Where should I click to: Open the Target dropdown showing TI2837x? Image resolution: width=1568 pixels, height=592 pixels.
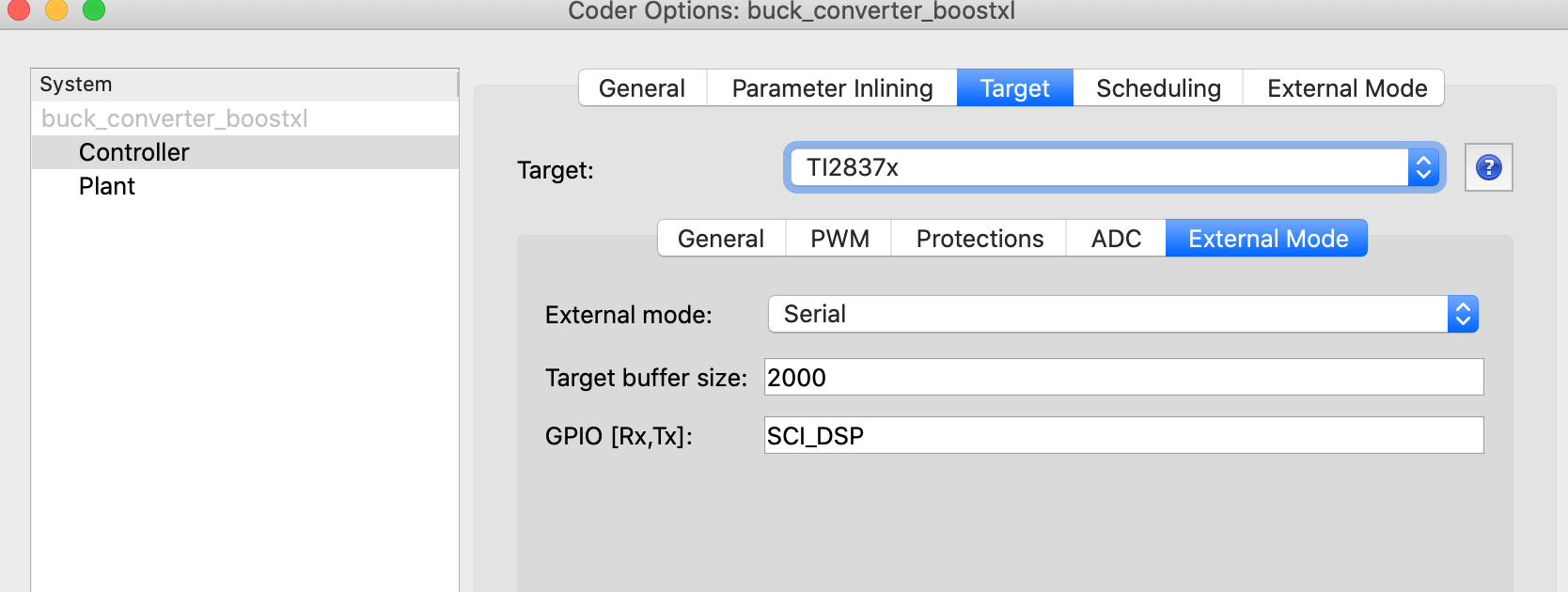point(1113,167)
